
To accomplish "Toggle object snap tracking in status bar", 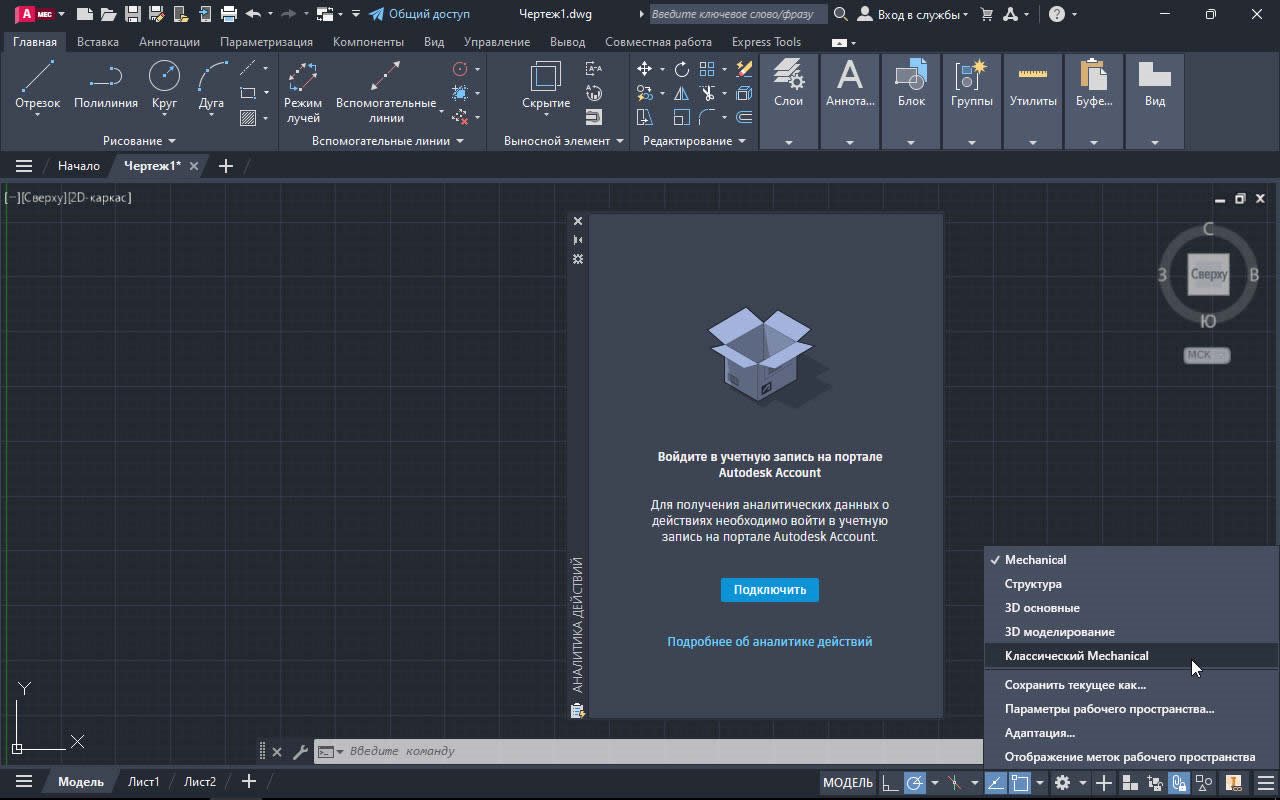I will tap(995, 783).
